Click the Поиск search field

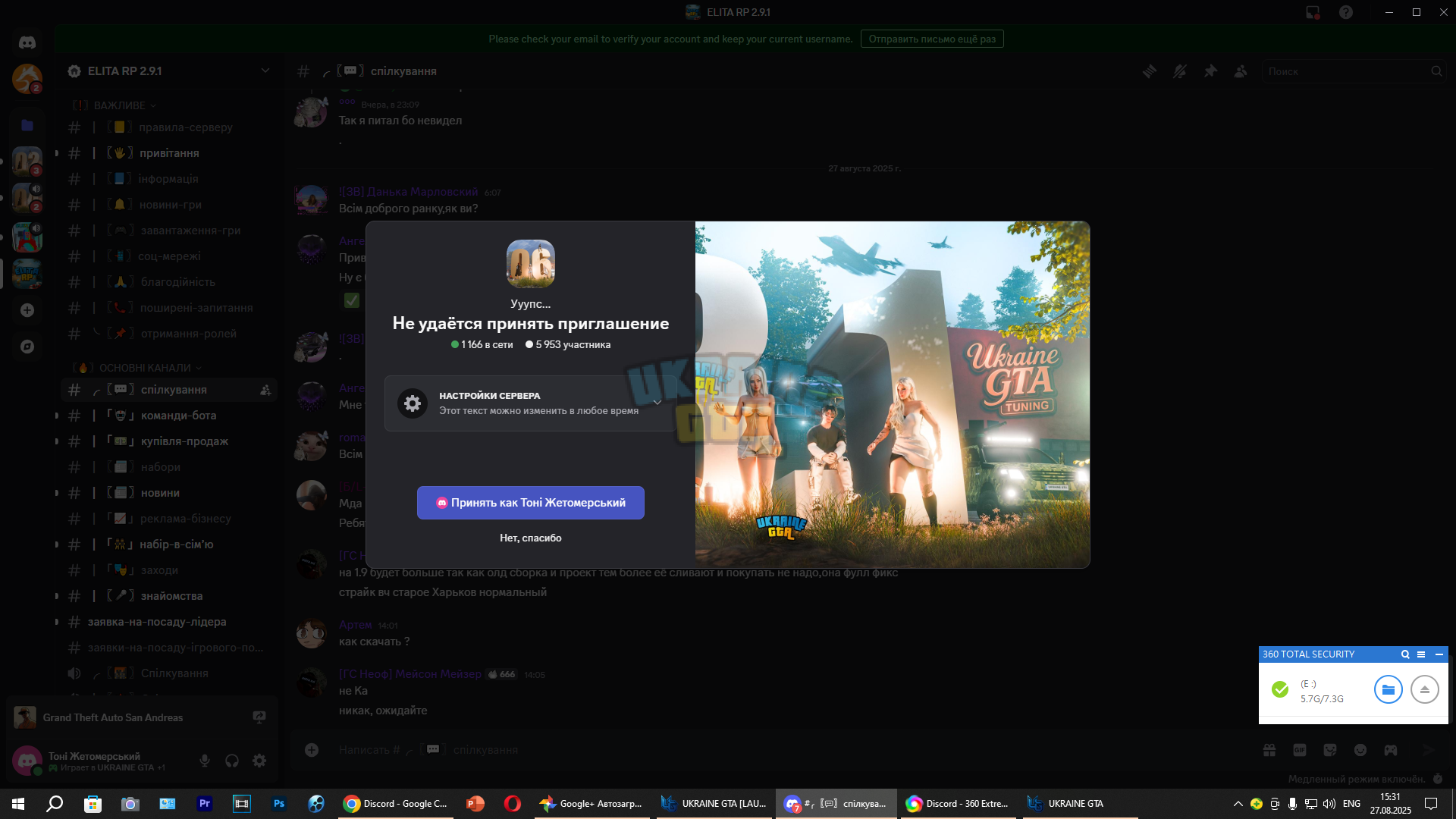[1354, 71]
